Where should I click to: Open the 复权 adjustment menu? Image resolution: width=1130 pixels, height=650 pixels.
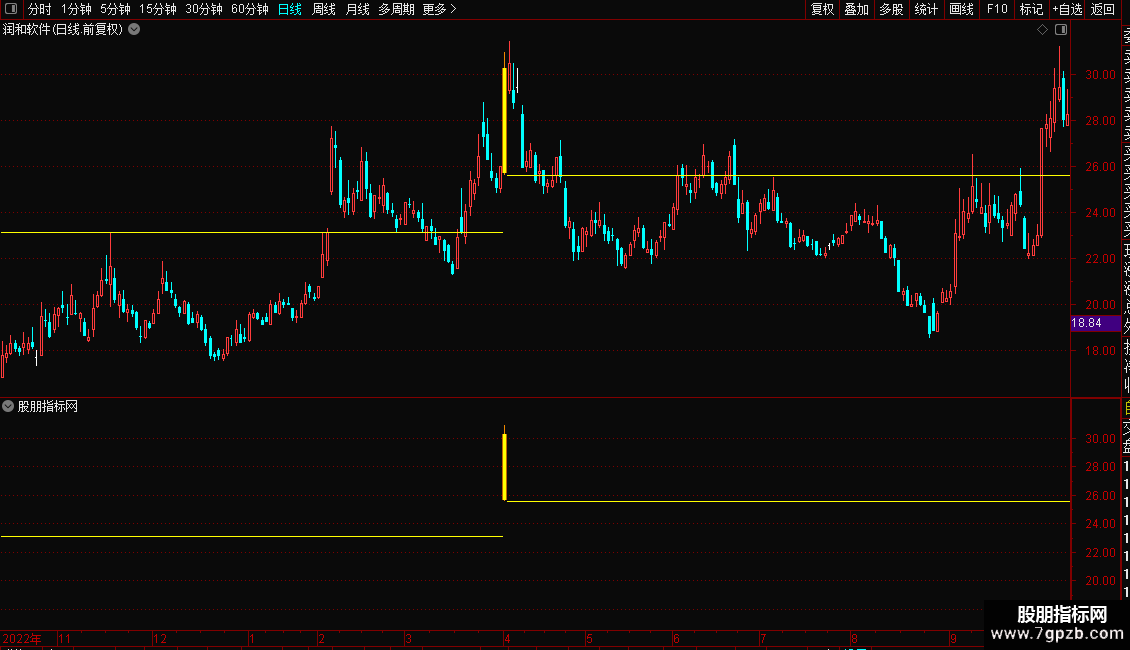(822, 9)
